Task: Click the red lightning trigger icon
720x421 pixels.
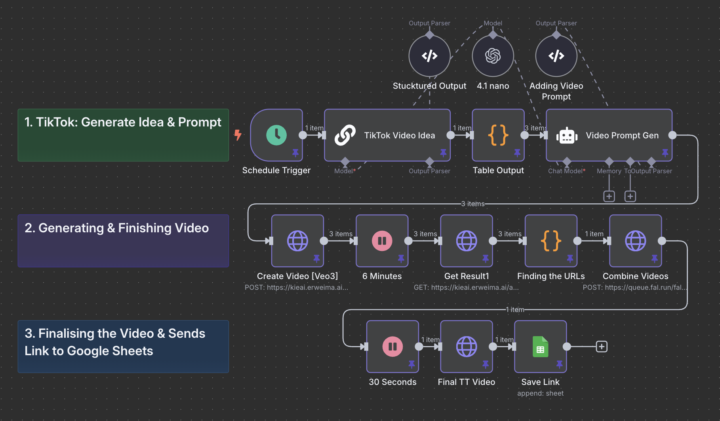Action: [x=238, y=135]
